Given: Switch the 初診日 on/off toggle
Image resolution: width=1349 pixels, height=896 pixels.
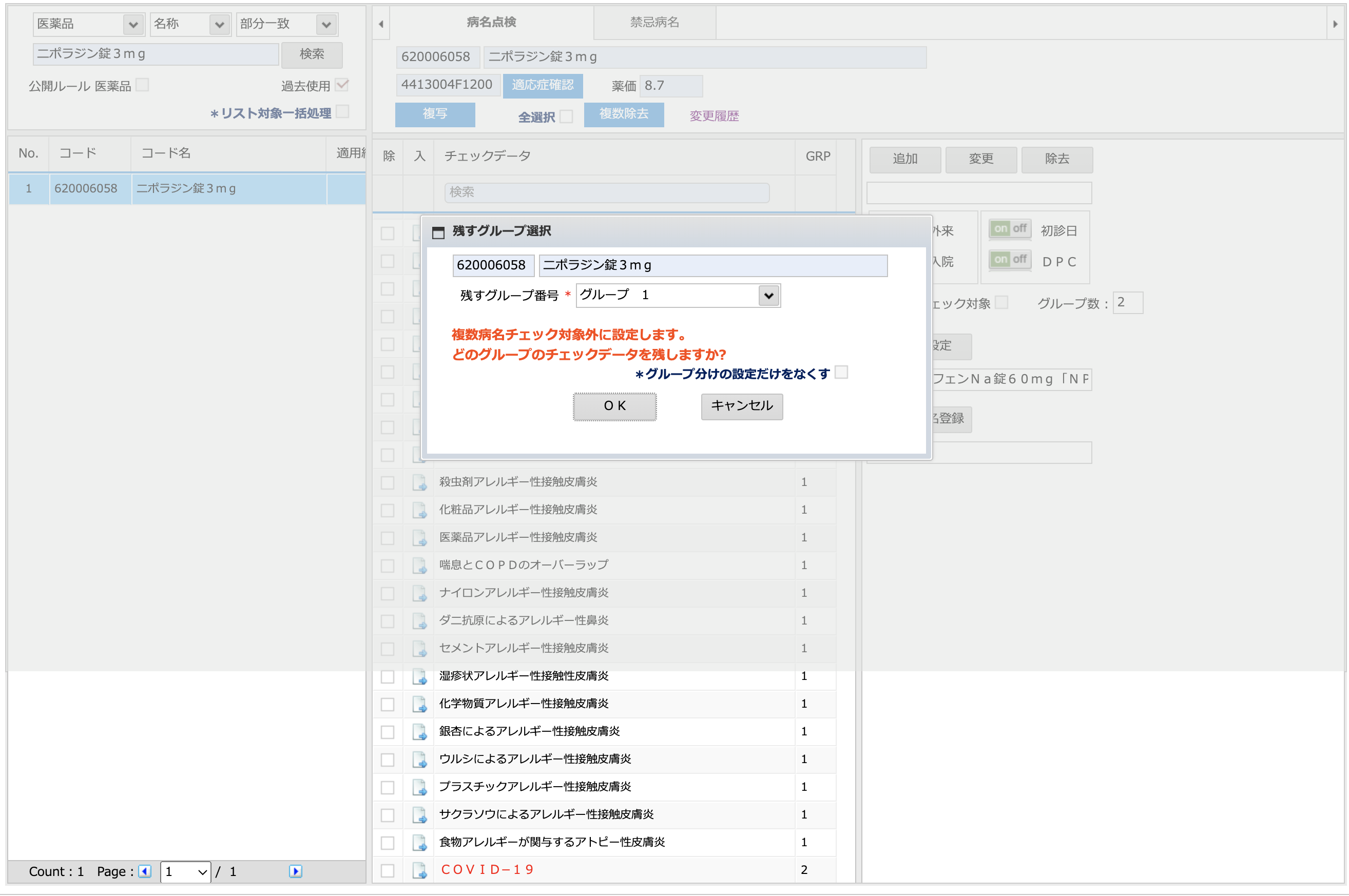Looking at the screenshot, I should coord(1010,229).
